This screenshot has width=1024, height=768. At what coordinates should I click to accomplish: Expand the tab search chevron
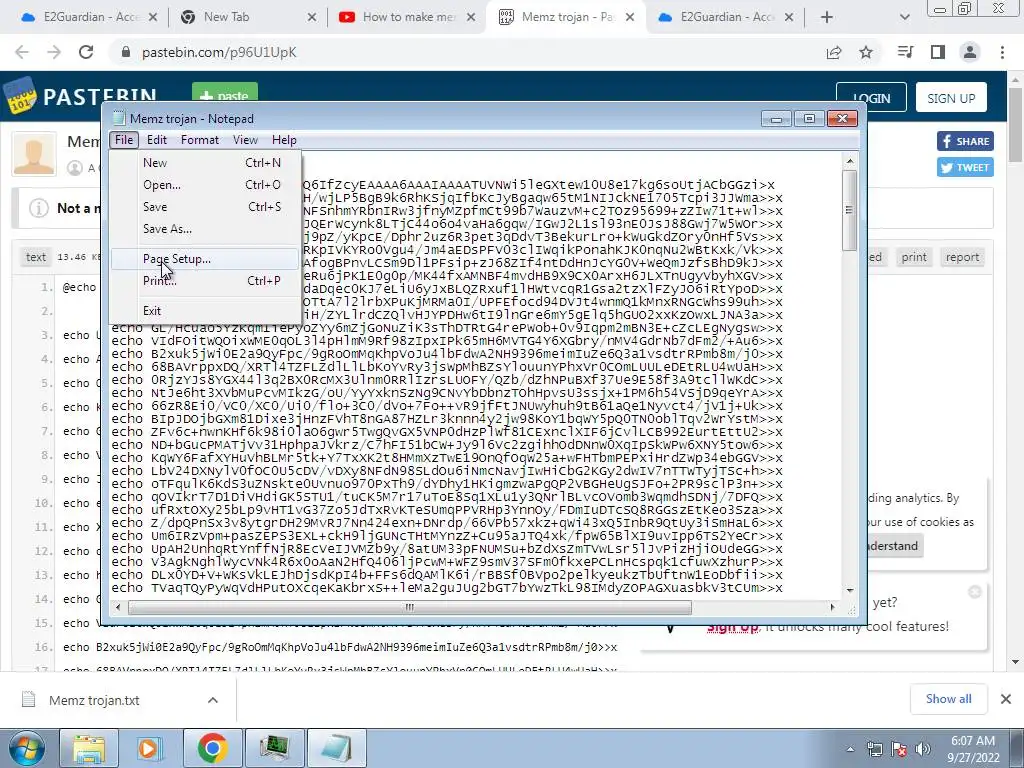tap(904, 18)
